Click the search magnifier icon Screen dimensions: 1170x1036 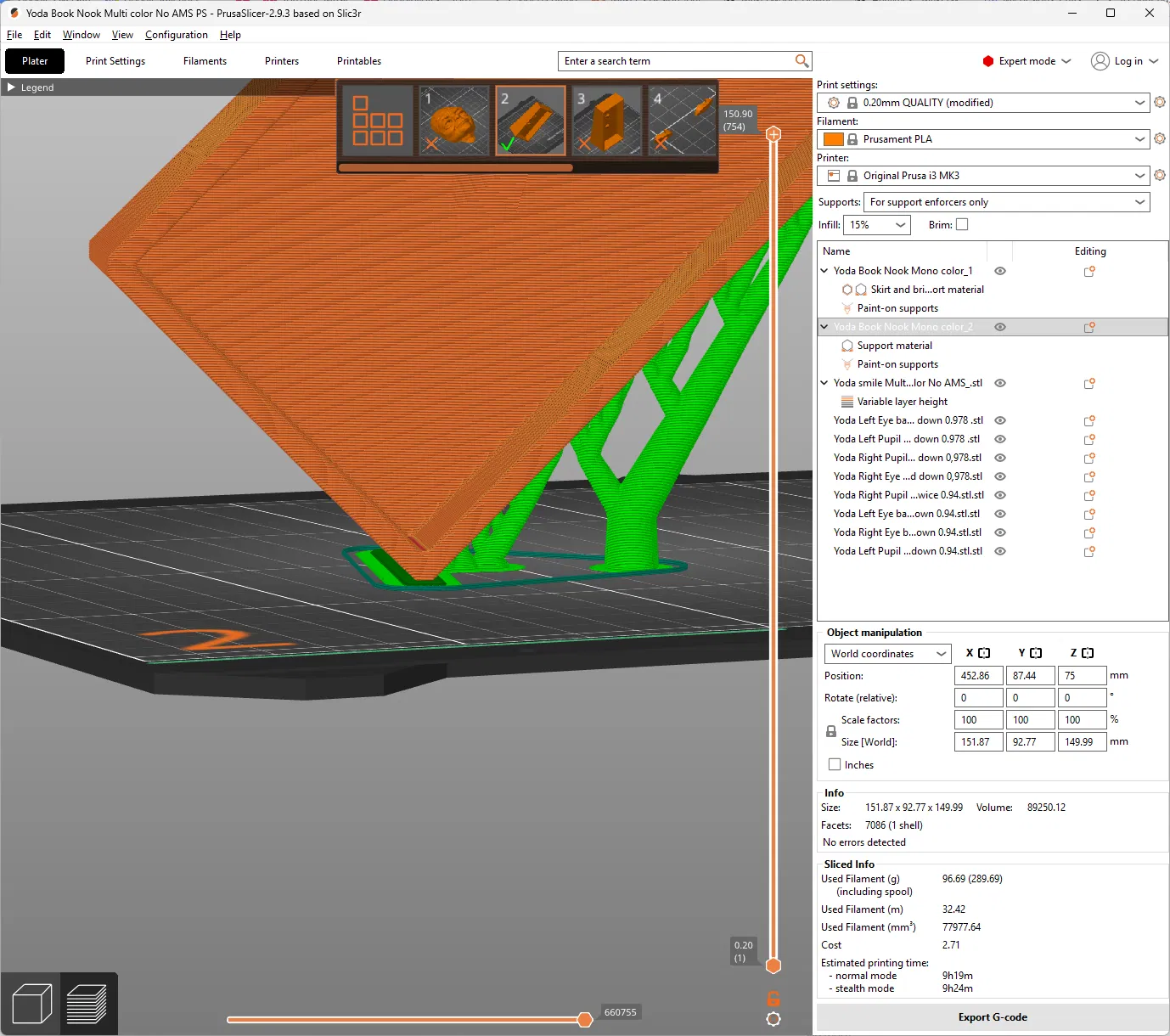[802, 61]
